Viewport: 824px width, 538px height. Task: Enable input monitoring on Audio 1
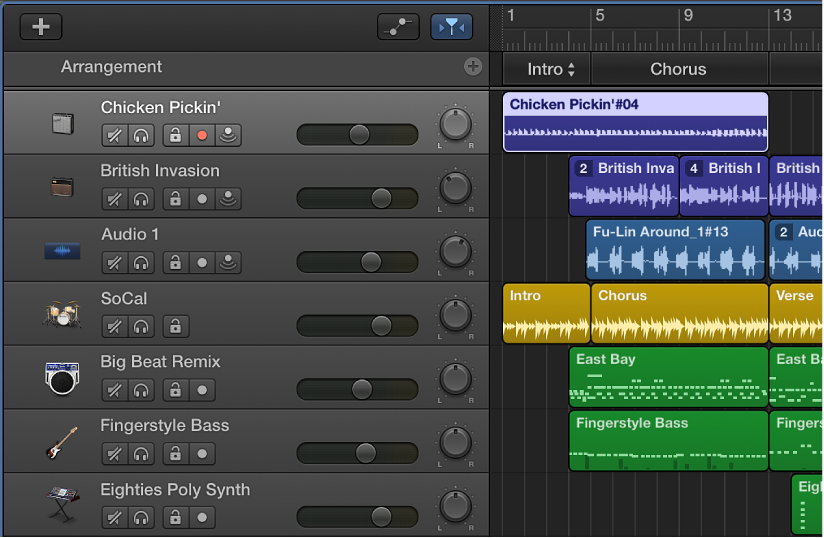click(x=229, y=263)
